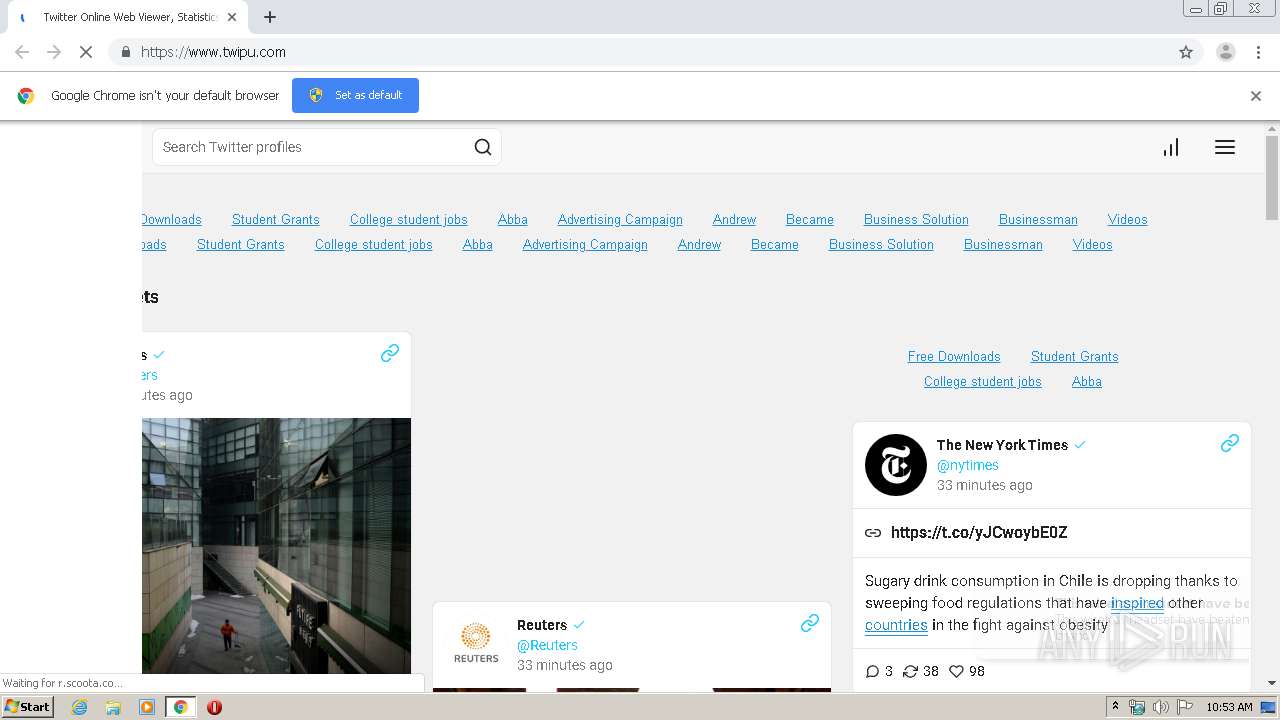Image resolution: width=1280 pixels, height=720 pixels.
Task: Open Became link in top row
Action: tap(810, 219)
